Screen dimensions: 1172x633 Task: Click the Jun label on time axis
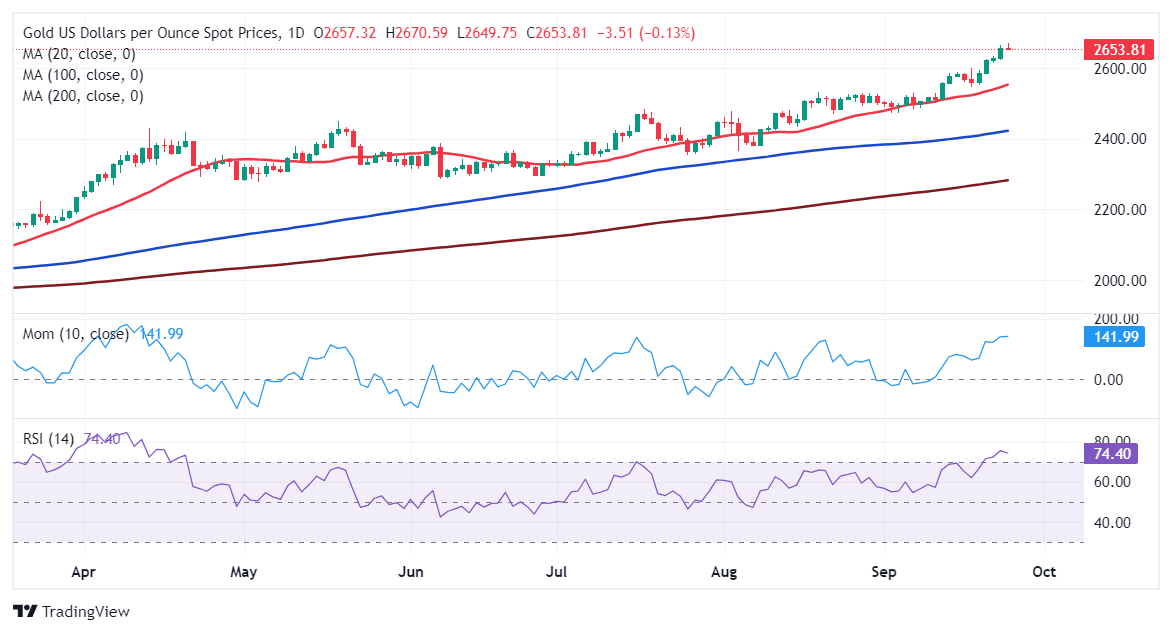tap(410, 572)
